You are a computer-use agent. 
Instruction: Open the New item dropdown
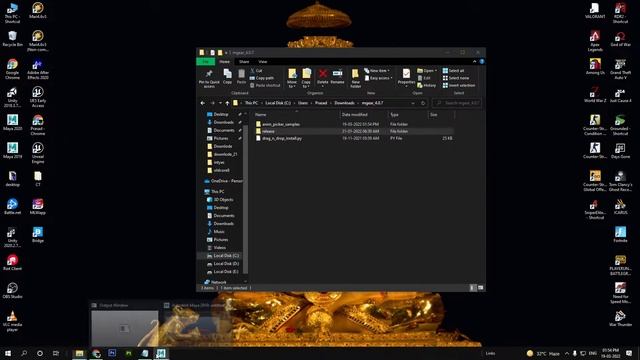coord(377,71)
